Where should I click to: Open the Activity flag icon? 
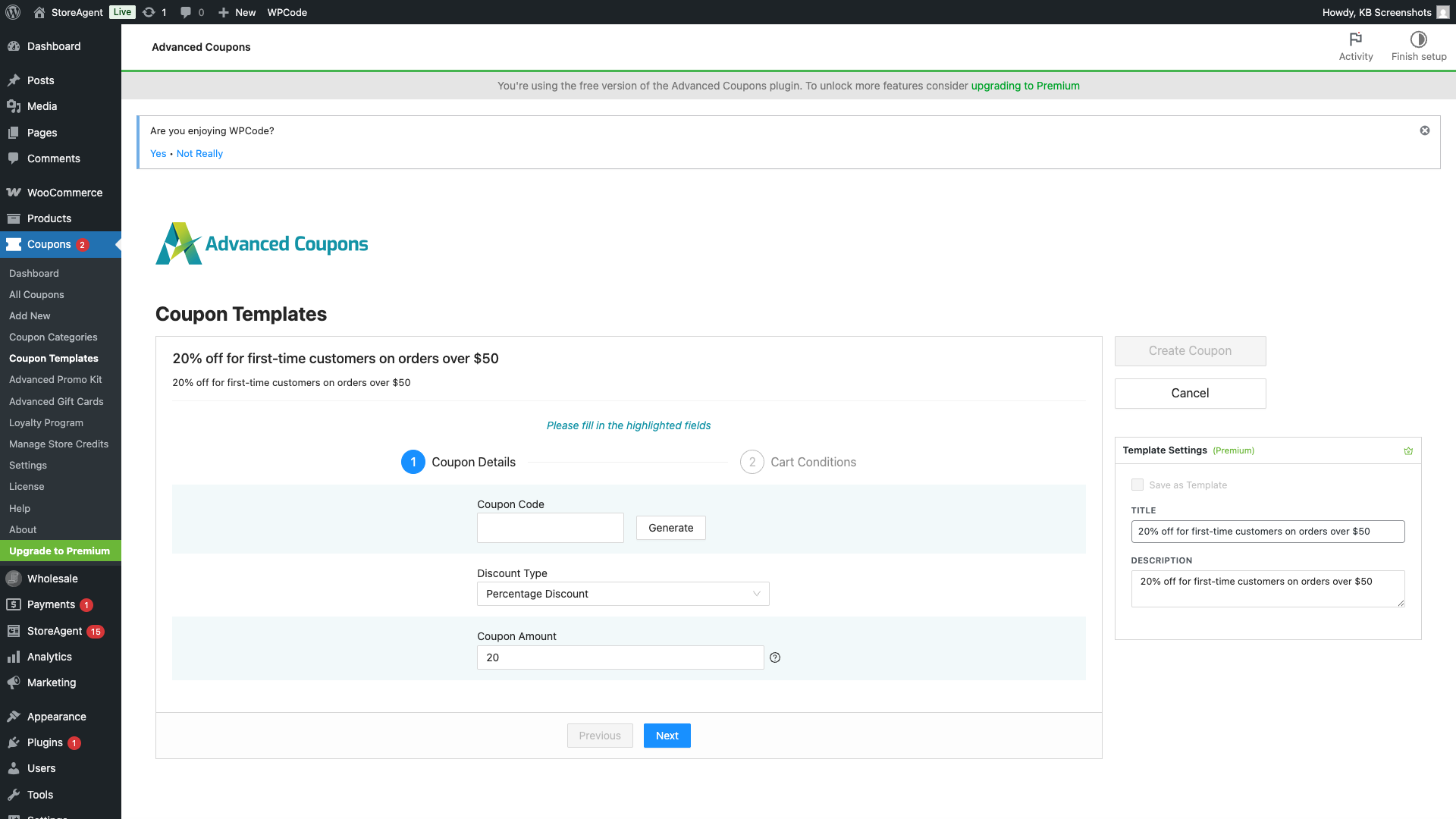tap(1356, 39)
